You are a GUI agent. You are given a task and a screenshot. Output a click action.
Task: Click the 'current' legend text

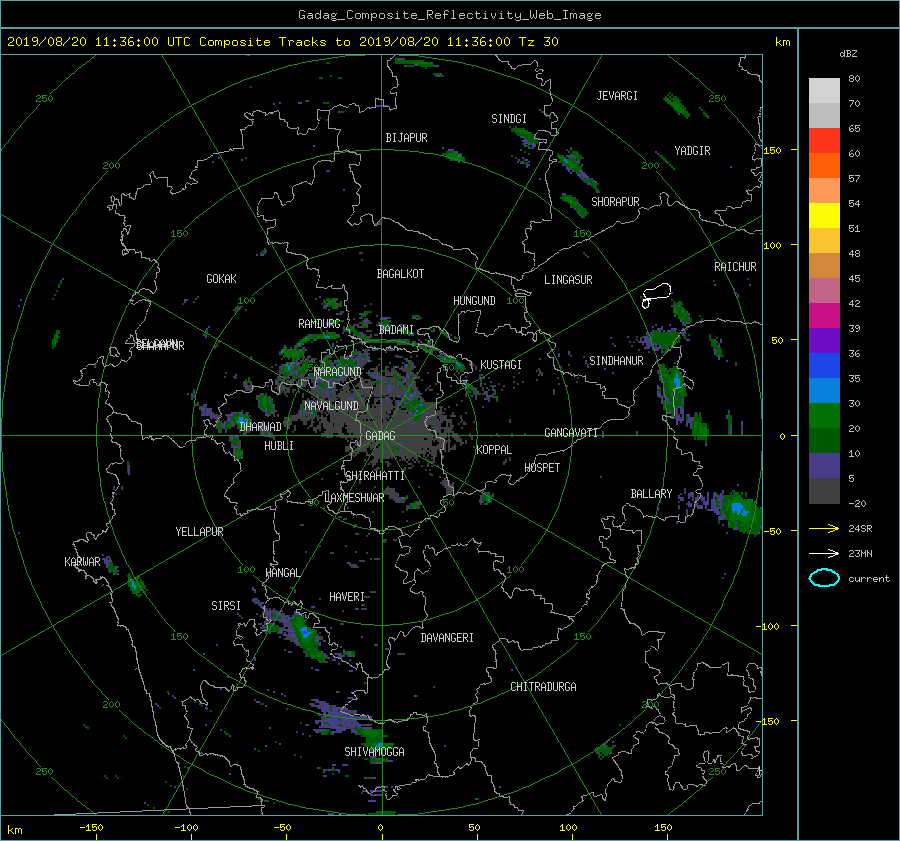tap(869, 579)
